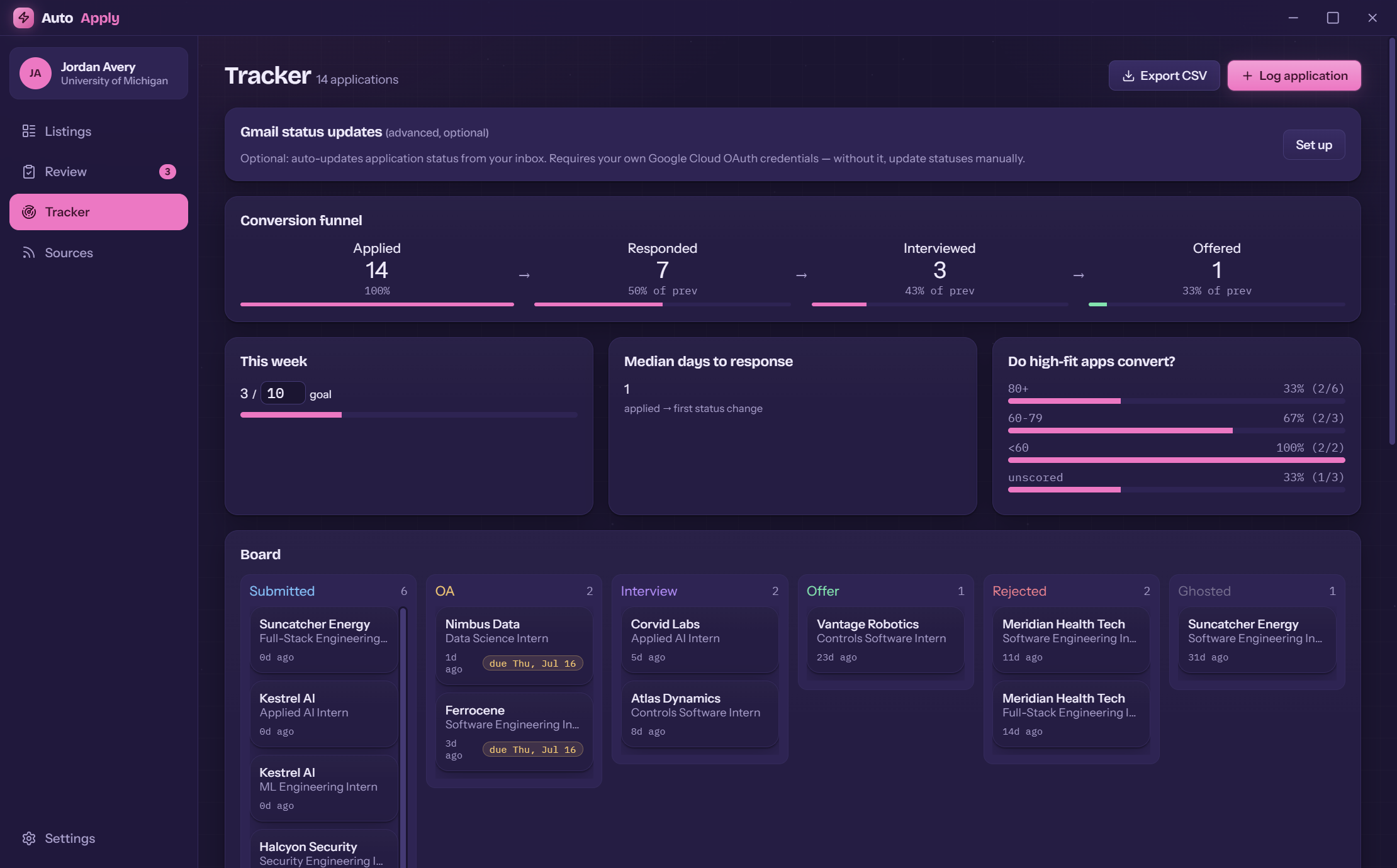This screenshot has width=1397, height=868.
Task: Click Ferrocene due Thu, Jul 16 badge
Action: pos(532,750)
